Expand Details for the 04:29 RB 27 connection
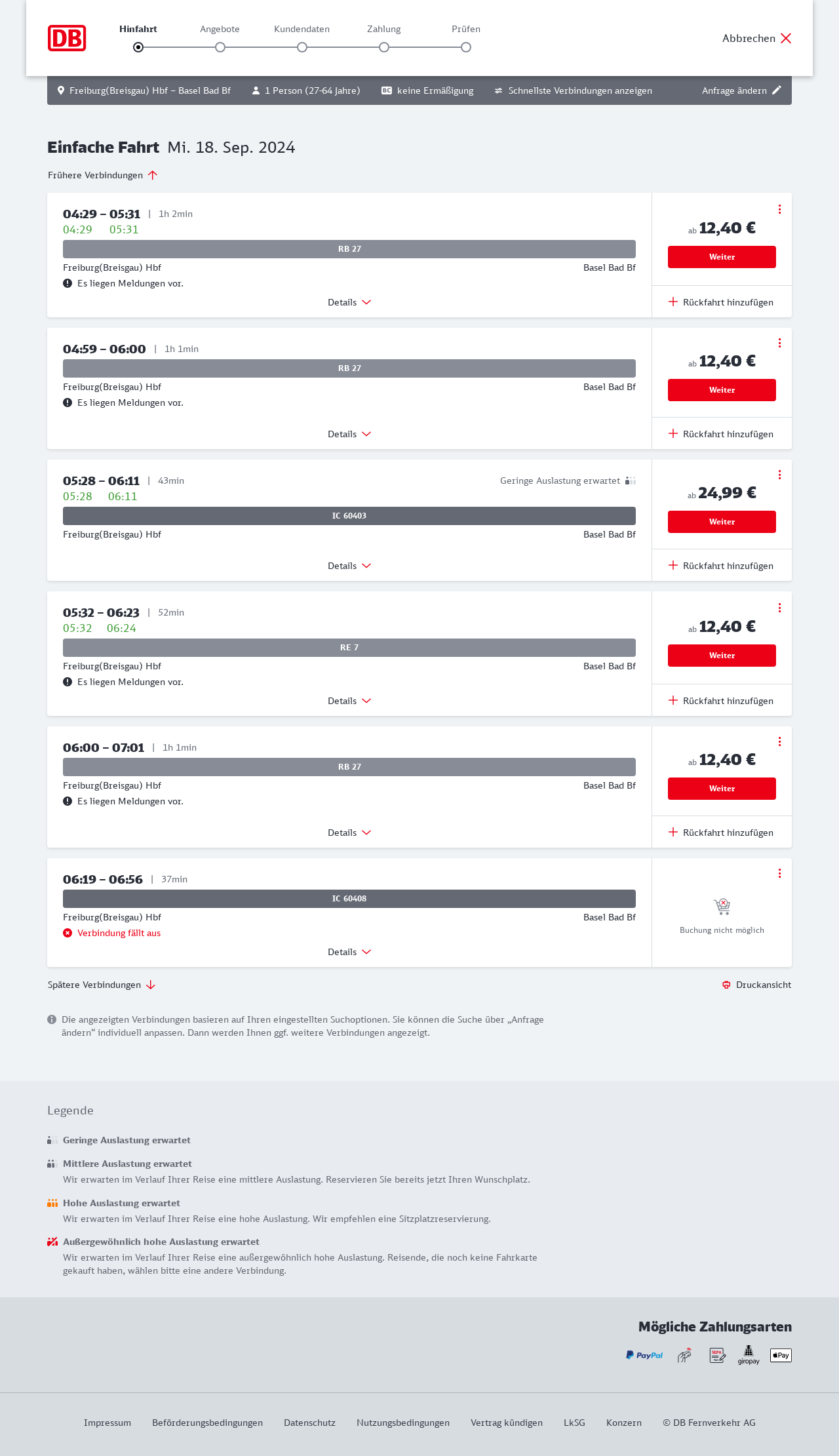The image size is (839, 1456). tap(349, 302)
